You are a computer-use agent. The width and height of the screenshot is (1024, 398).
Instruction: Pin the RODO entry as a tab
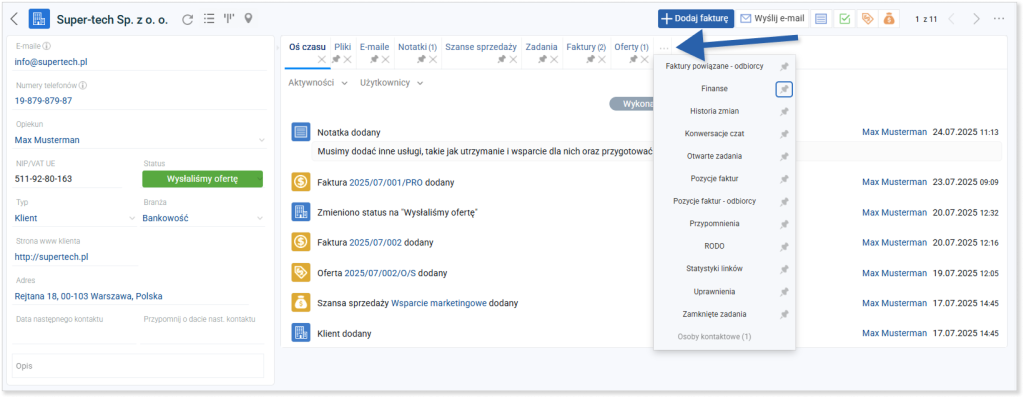(784, 246)
